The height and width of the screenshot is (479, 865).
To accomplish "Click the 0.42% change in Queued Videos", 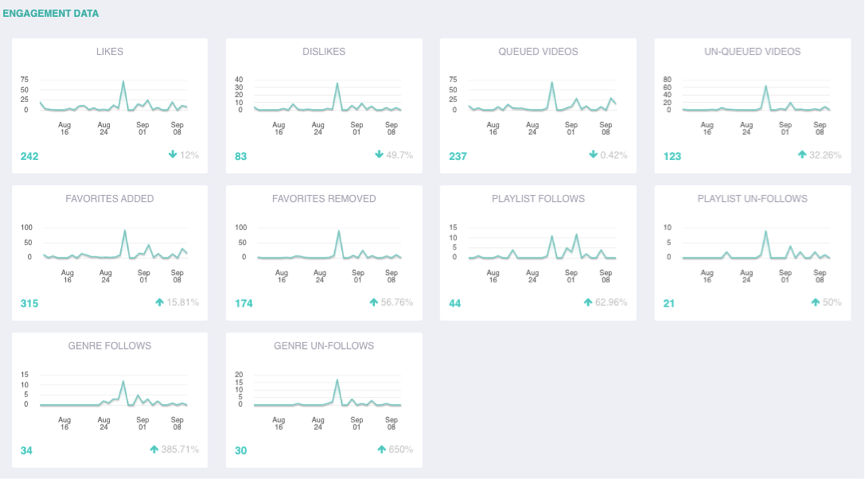I will point(613,155).
